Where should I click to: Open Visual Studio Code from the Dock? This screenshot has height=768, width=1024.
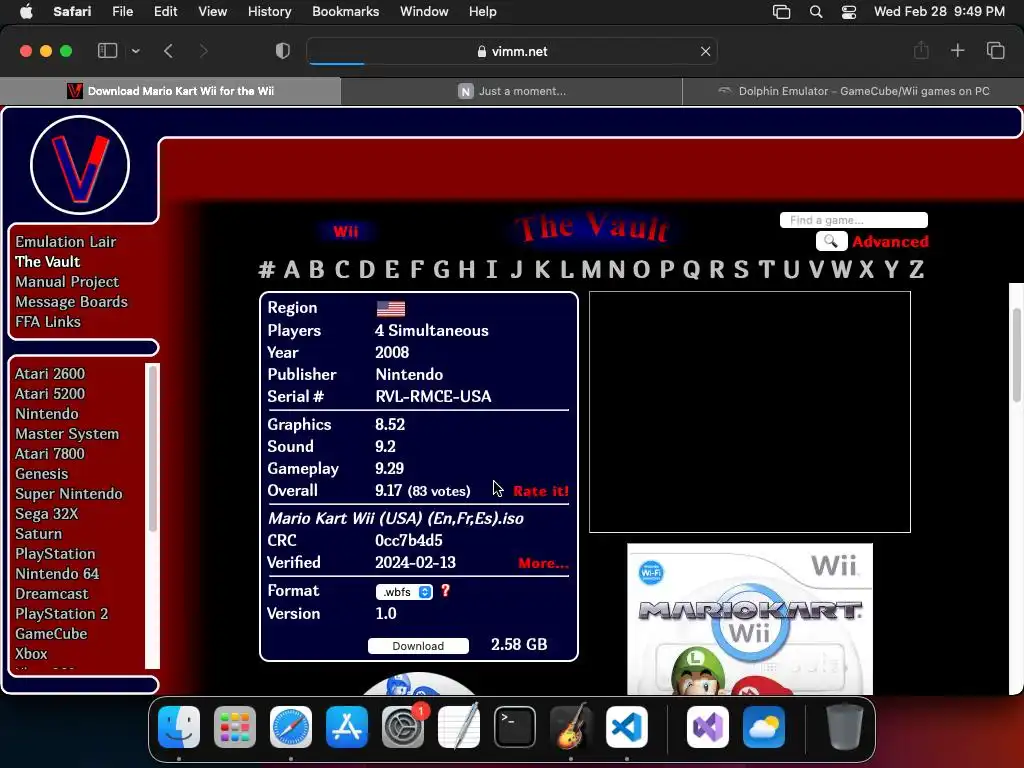pyautogui.click(x=627, y=727)
